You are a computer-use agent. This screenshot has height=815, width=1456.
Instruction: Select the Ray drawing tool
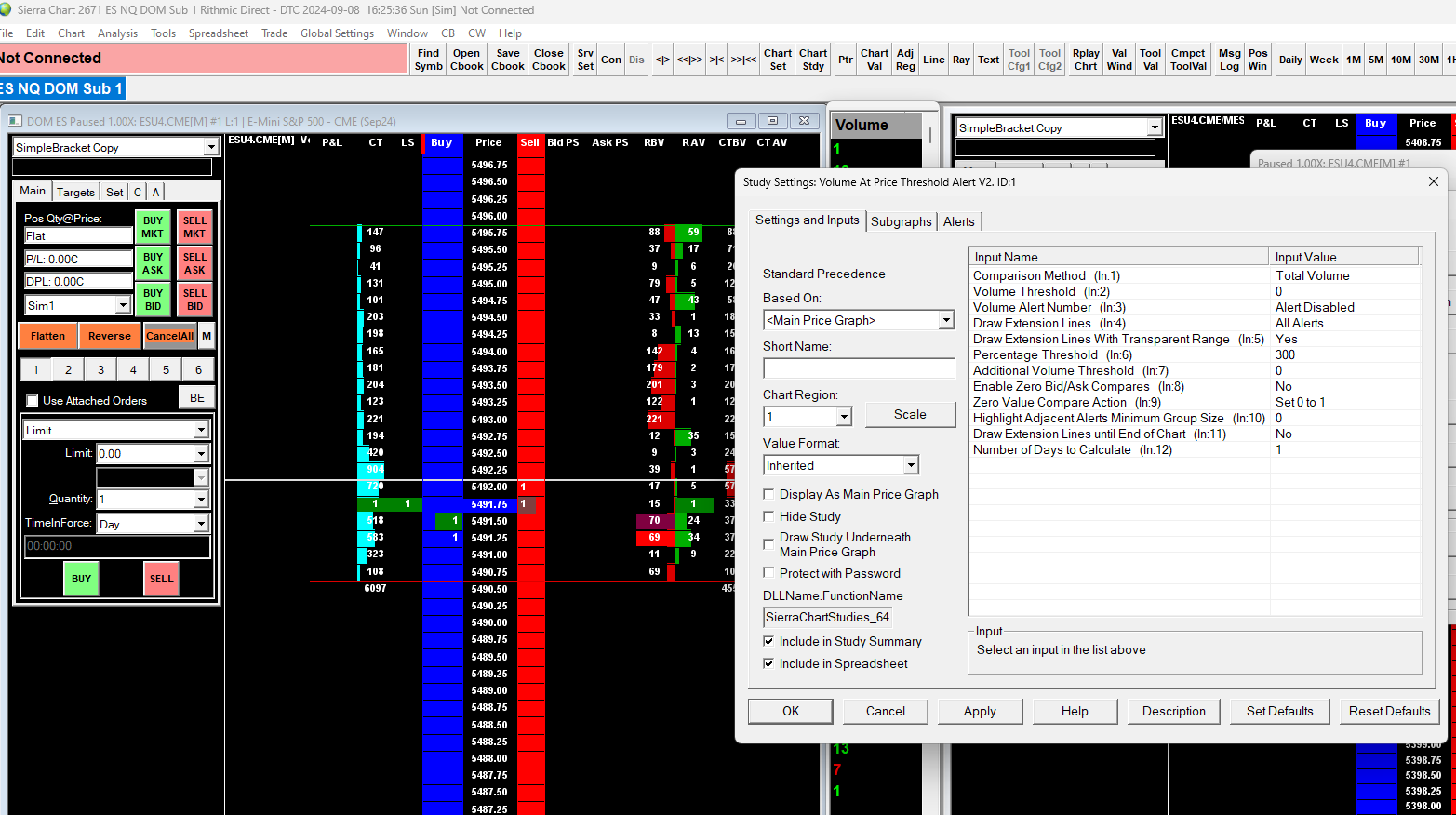click(x=961, y=60)
